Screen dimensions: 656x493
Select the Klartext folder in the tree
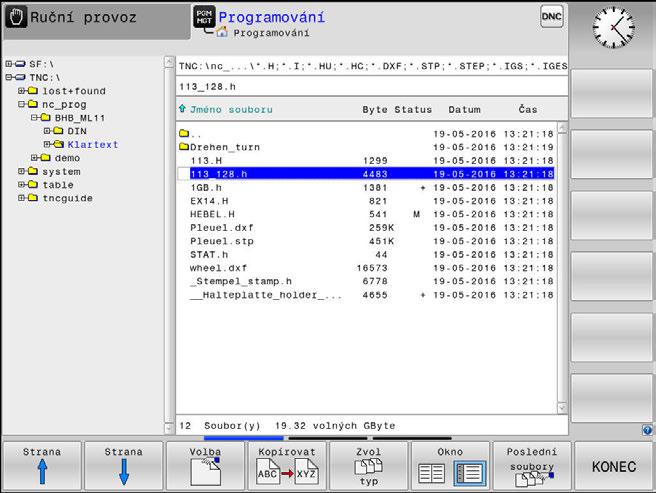pyautogui.click(x=93, y=144)
